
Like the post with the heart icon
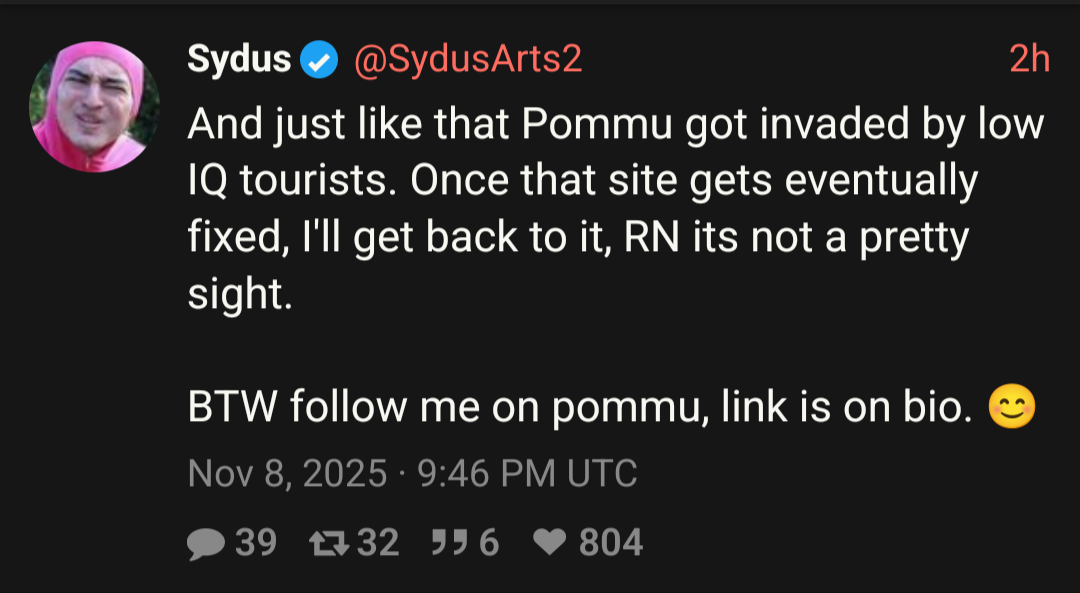(549, 543)
